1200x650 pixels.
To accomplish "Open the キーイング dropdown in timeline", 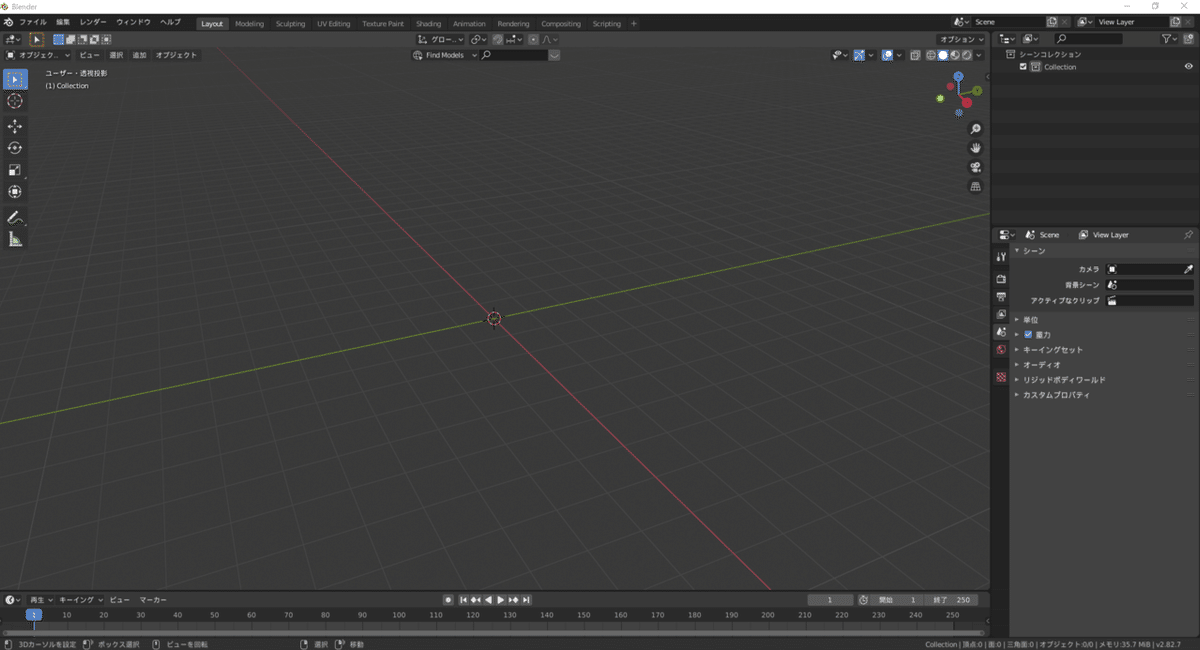I will pyautogui.click(x=80, y=600).
